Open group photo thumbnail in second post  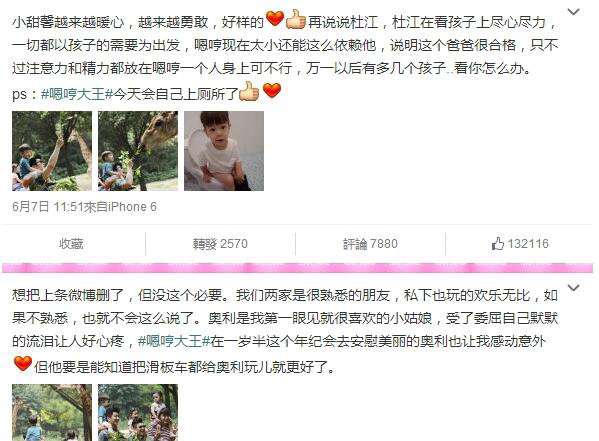tap(138, 412)
